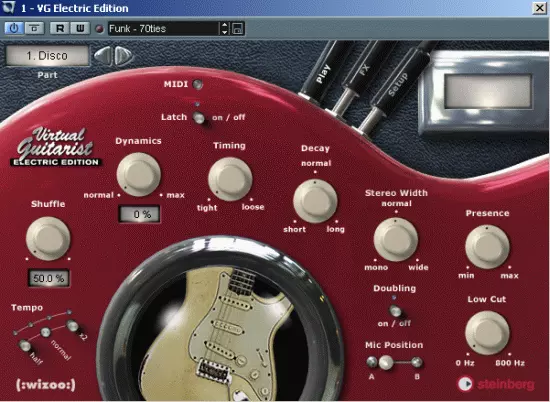550x402 pixels.
Task: Click the 1. Disco part display
Action: pos(47,55)
